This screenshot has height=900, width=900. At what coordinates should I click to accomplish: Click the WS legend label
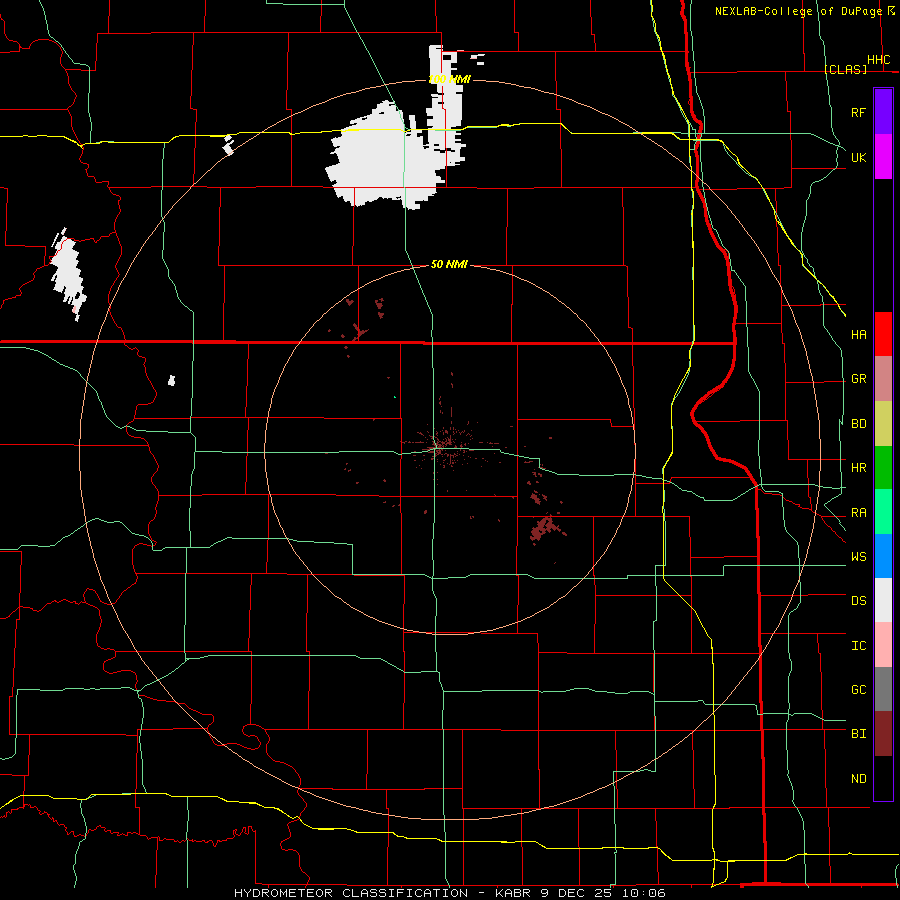click(x=858, y=557)
